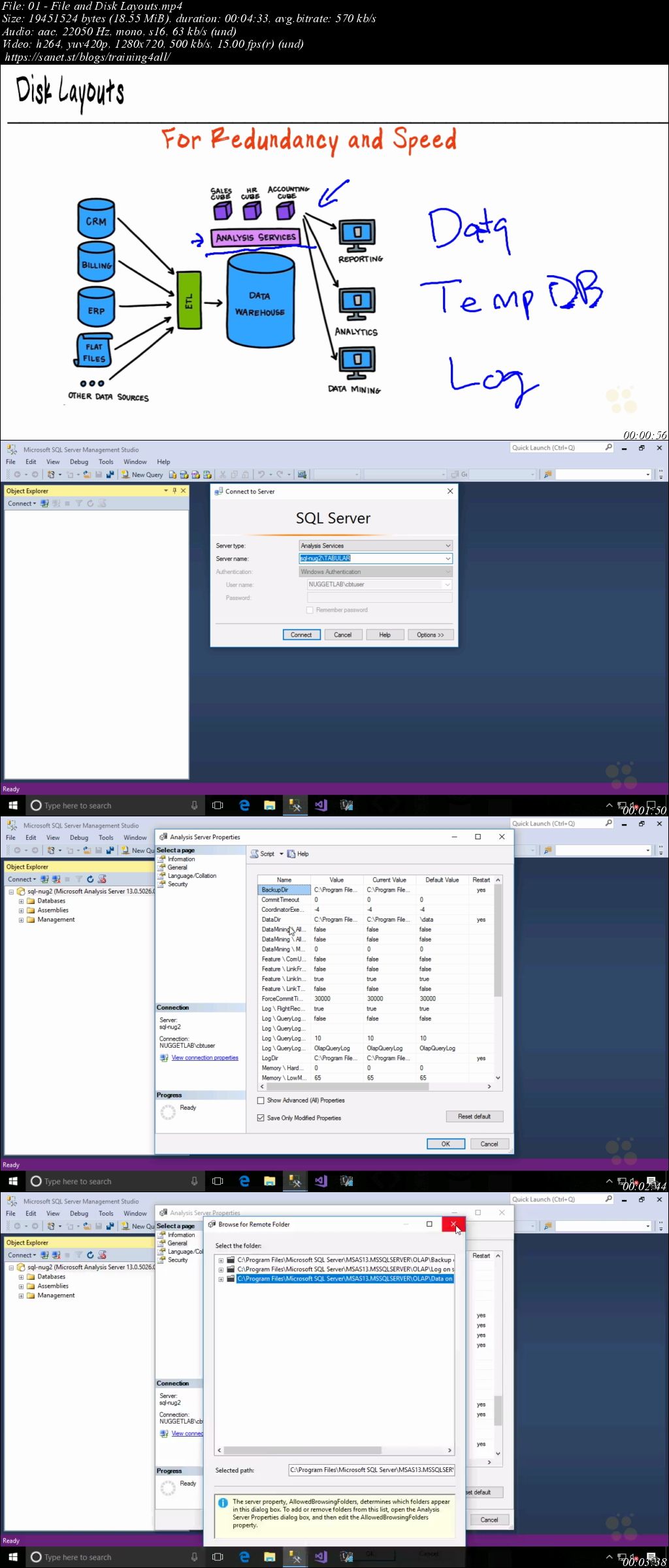Screen dimensions: 669x1568
Task: Click the Script button in Analysis Server Properties
Action: [x=263, y=854]
